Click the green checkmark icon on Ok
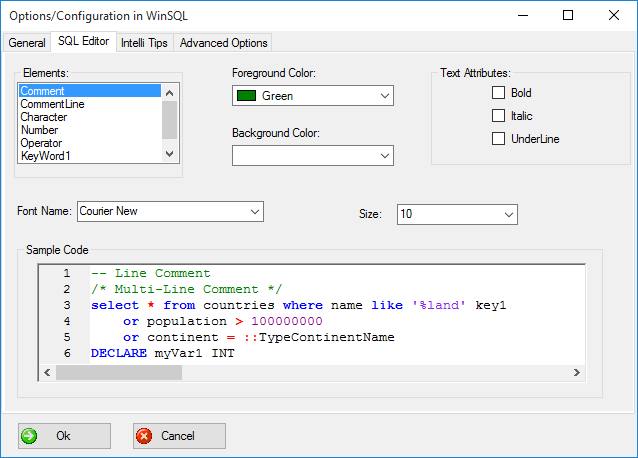638x458 pixels. click(30, 436)
